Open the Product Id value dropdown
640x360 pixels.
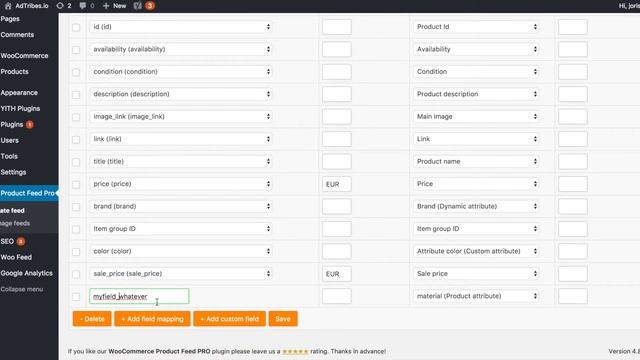[476, 27]
